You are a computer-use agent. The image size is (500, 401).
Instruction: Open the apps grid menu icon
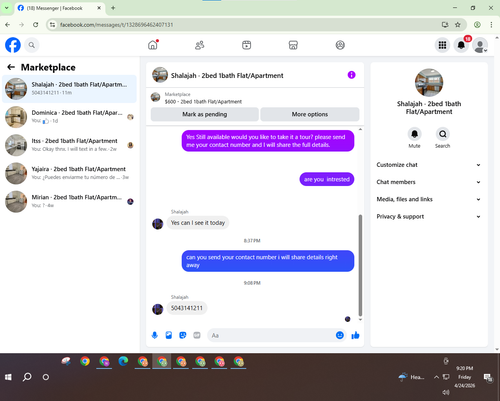[442, 45]
